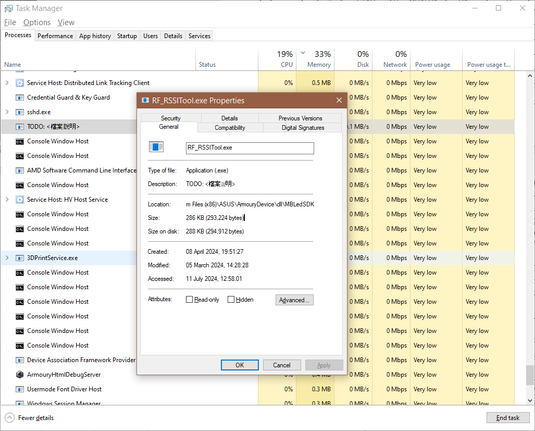Click the Console Window Host icon below TODO row
535x431 pixels.
pyautogui.click(x=20, y=141)
